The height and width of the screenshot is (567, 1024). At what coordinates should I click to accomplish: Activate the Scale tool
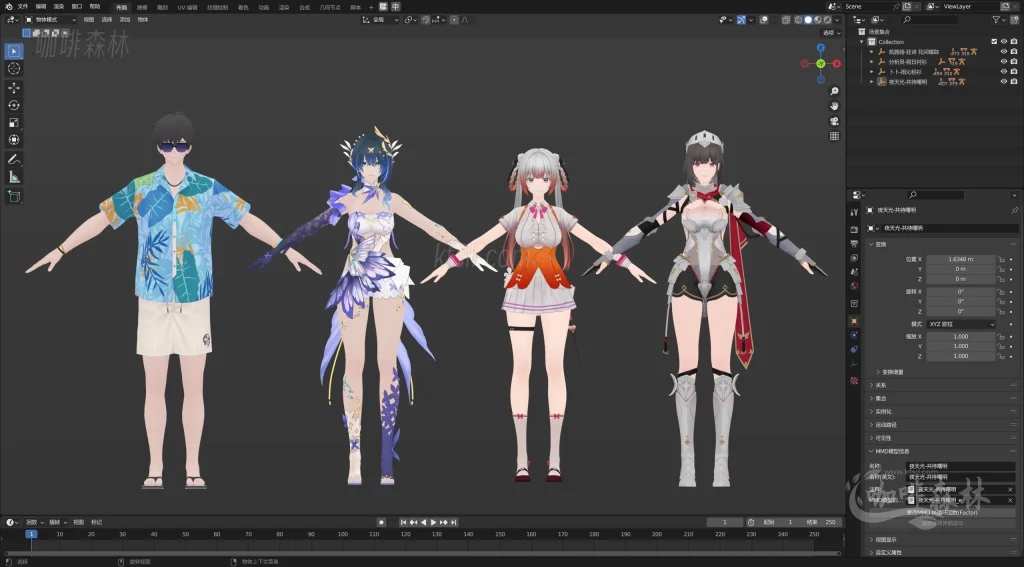pyautogui.click(x=14, y=122)
